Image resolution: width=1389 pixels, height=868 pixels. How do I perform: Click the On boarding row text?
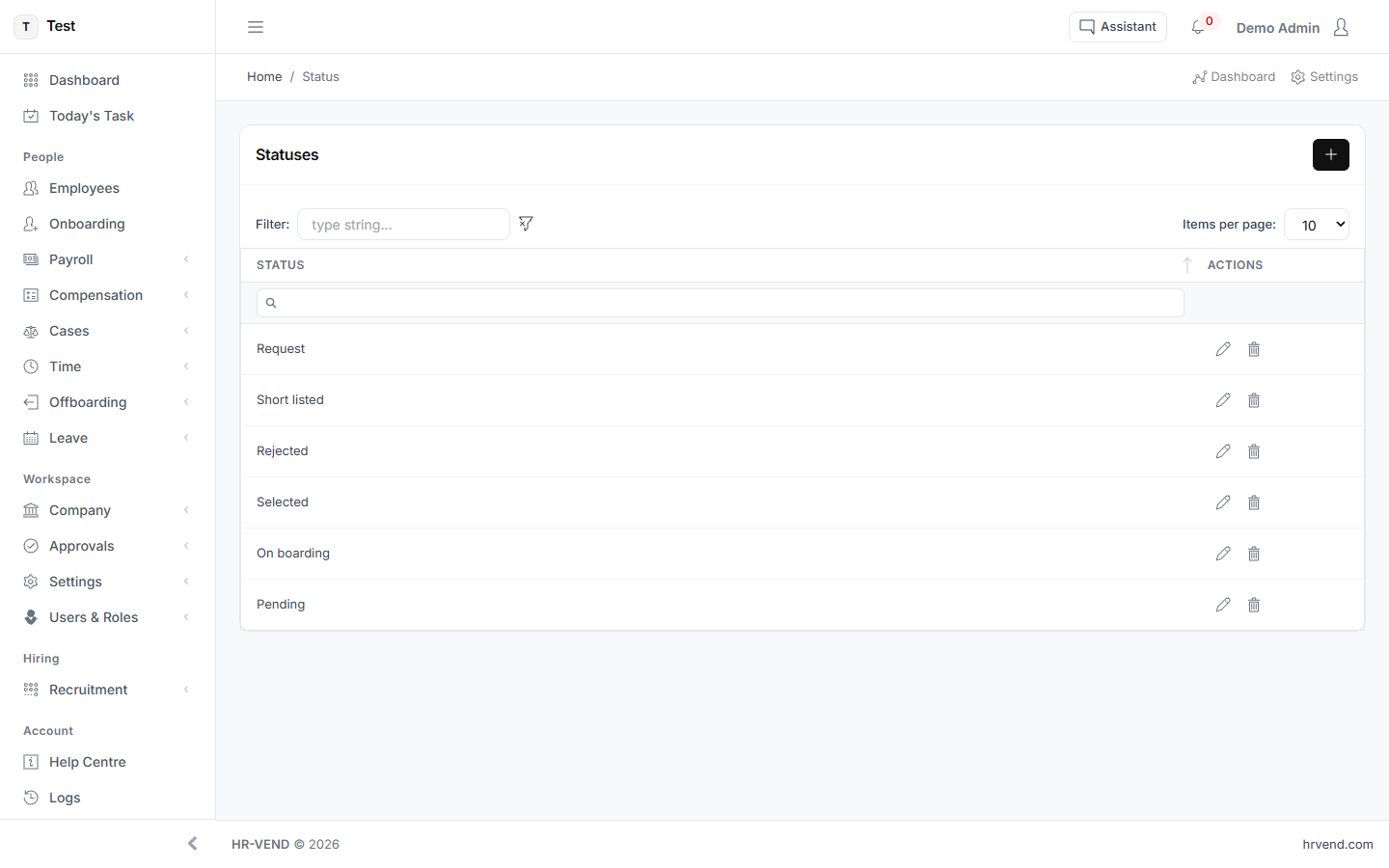pos(293,554)
